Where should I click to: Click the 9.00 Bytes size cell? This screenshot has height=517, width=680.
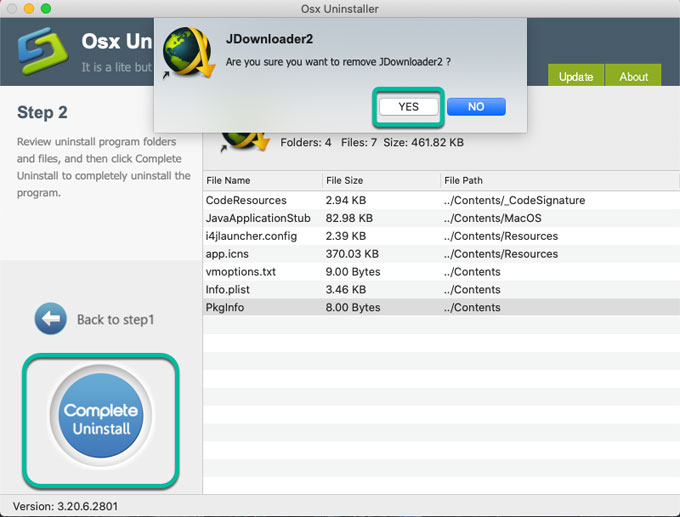pyautogui.click(x=353, y=272)
